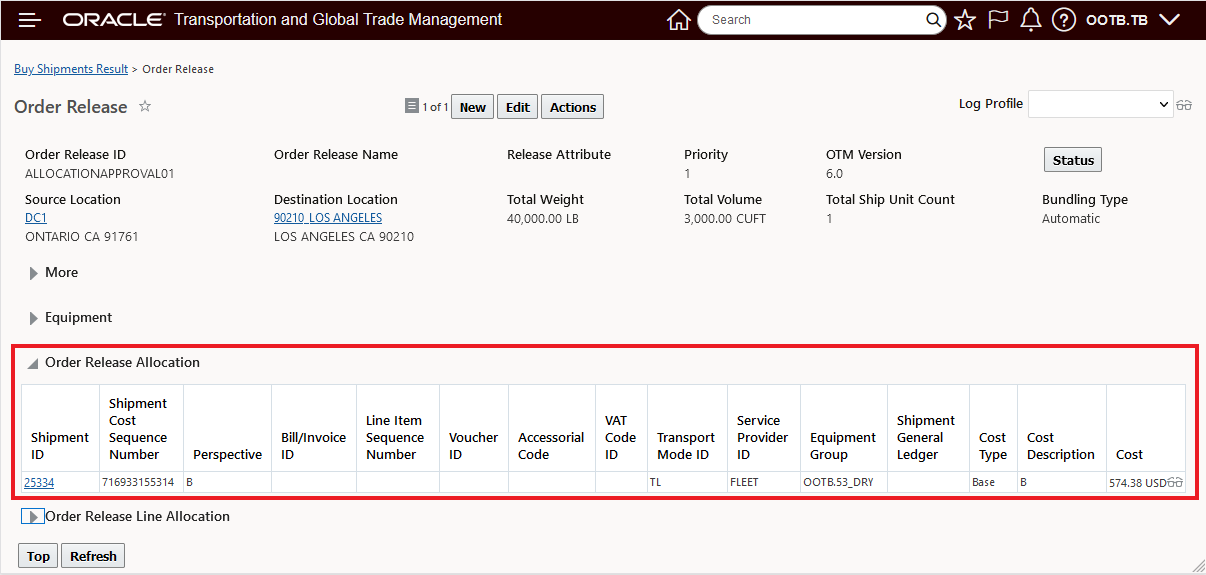Screen dimensions: 1206x575
Task: Open the record list icon beside 1 of 1
Action: 411,106
